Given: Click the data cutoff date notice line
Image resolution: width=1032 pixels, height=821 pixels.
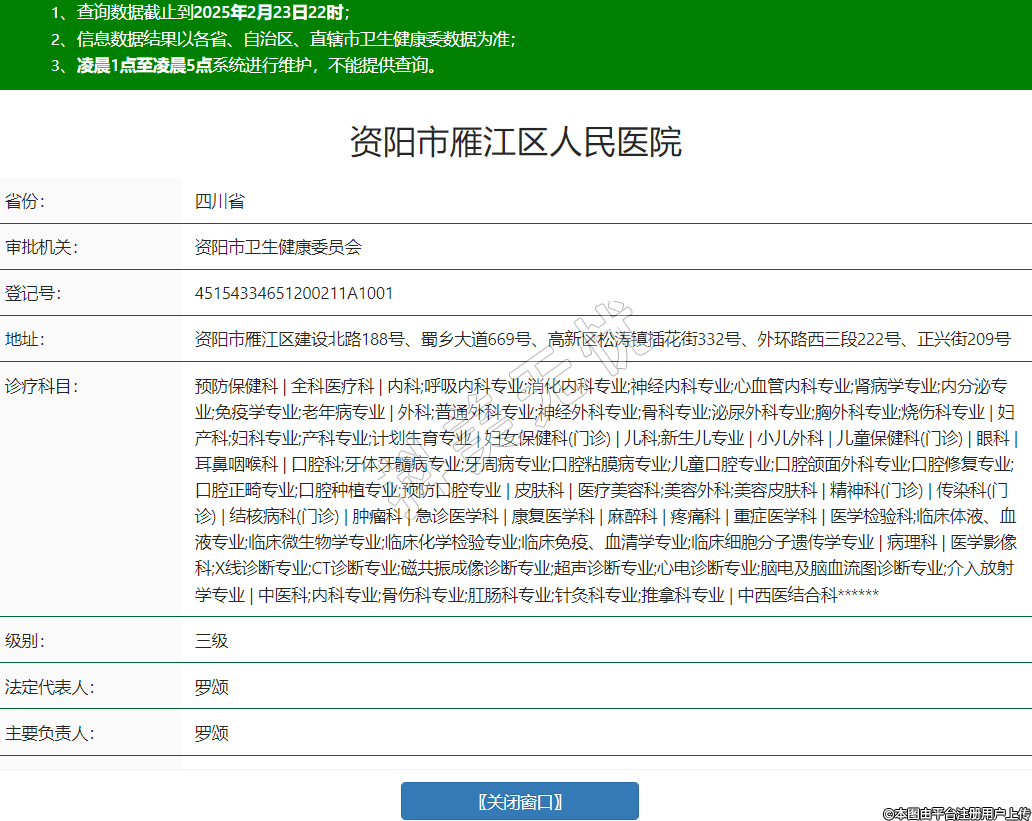Looking at the screenshot, I should point(200,13).
